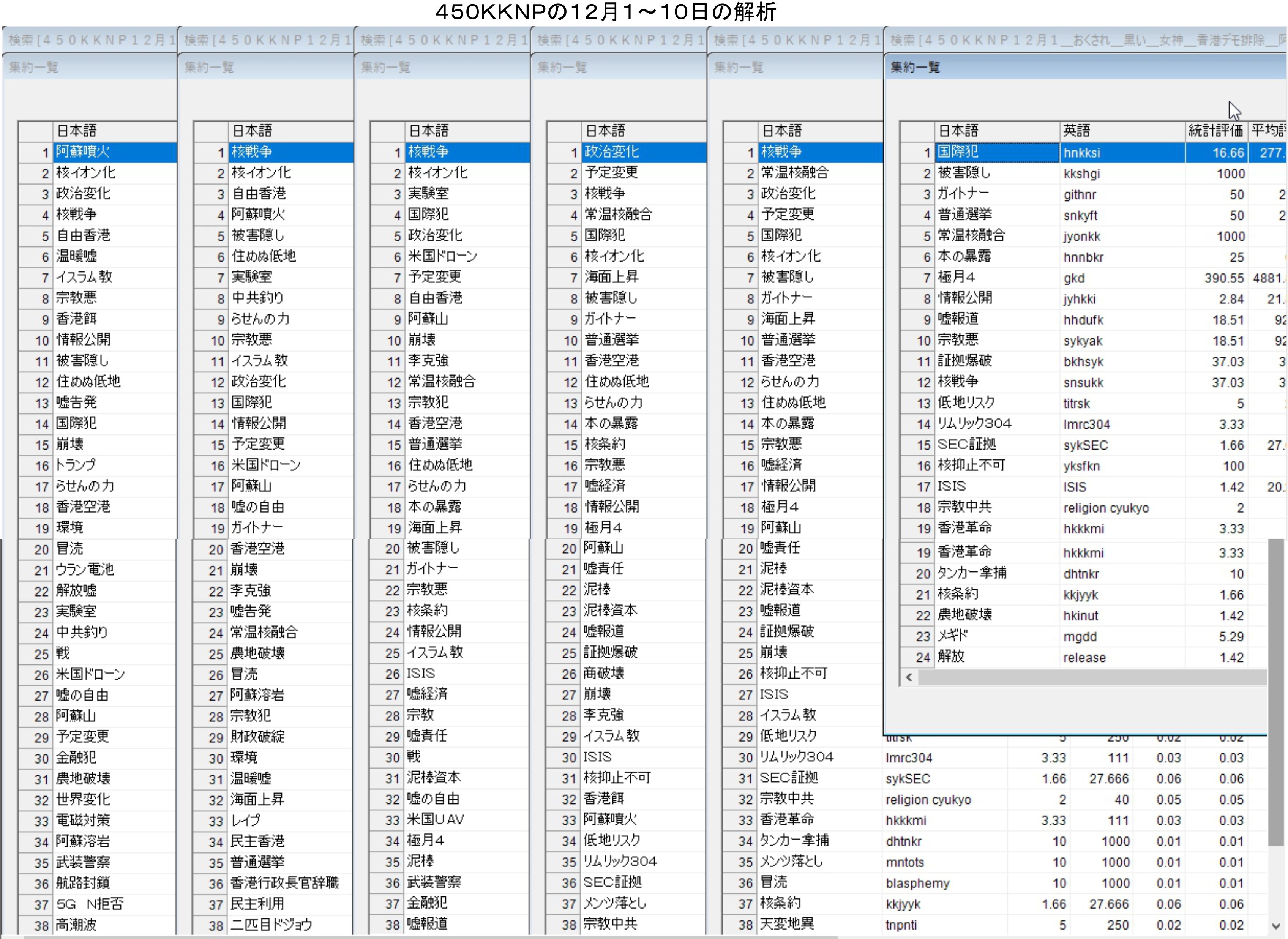The width and height of the screenshot is (1288, 939).
Task: Select the 二匹目ドジョウ entry
Action: pos(272,925)
